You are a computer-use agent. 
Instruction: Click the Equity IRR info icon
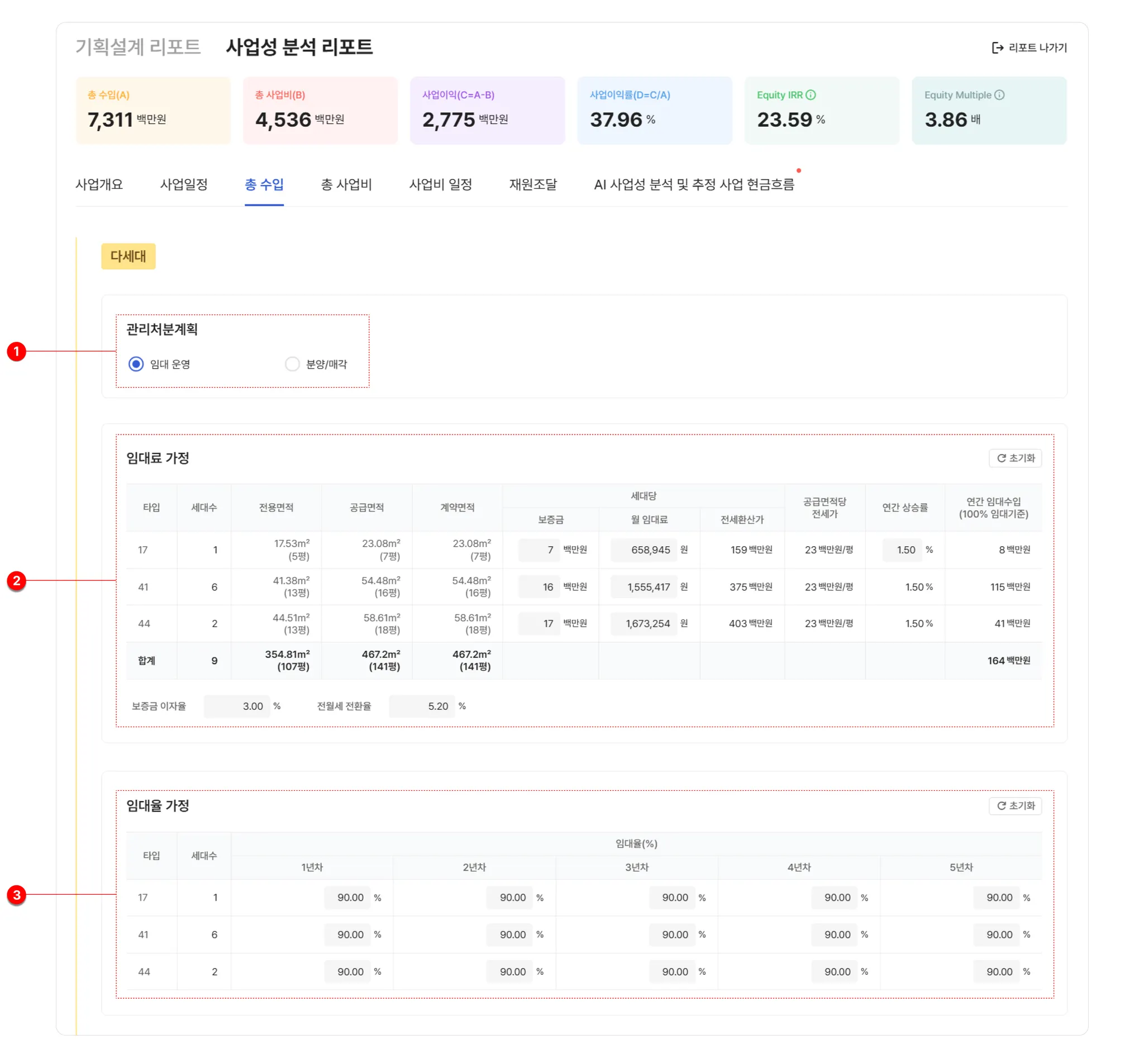click(x=810, y=95)
